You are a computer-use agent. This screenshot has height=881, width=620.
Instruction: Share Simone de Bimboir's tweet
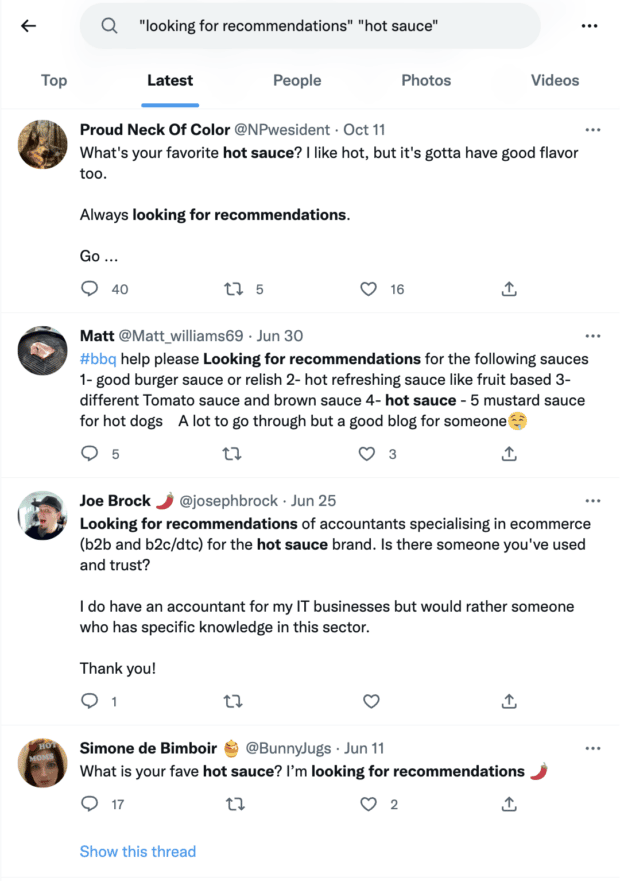[x=508, y=804]
